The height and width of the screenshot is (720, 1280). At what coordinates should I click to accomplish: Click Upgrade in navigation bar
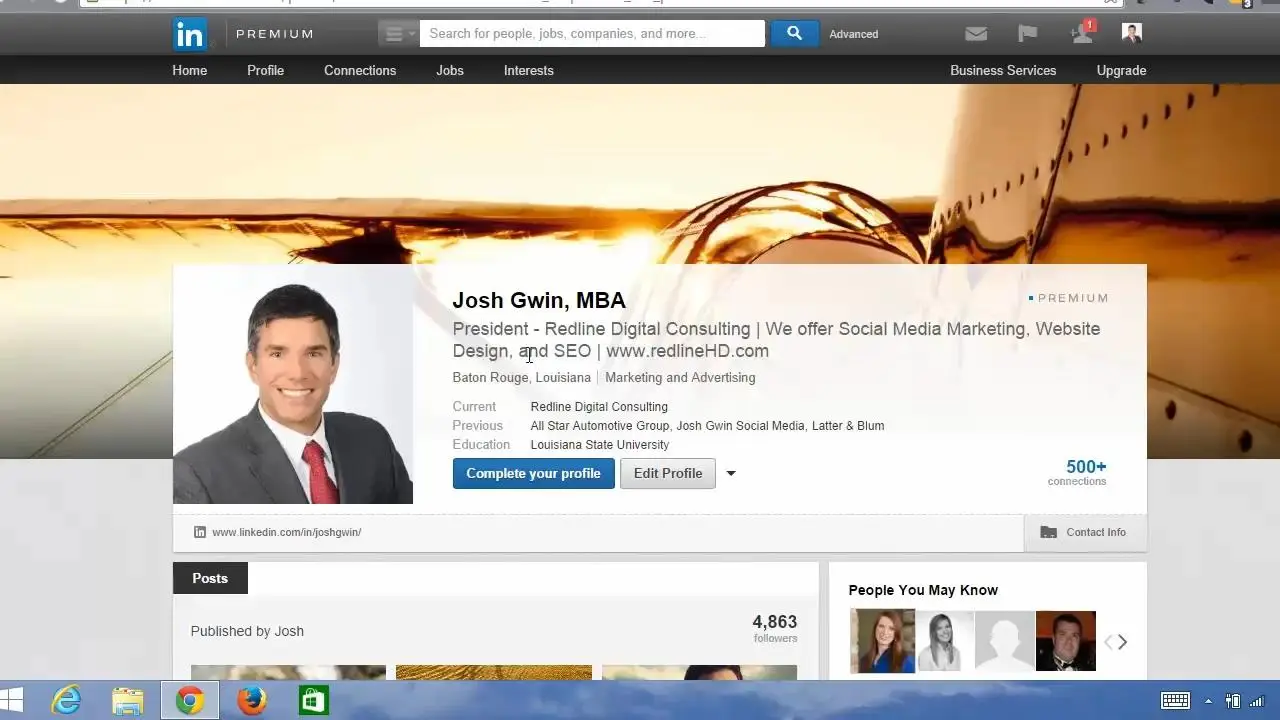point(1122,70)
